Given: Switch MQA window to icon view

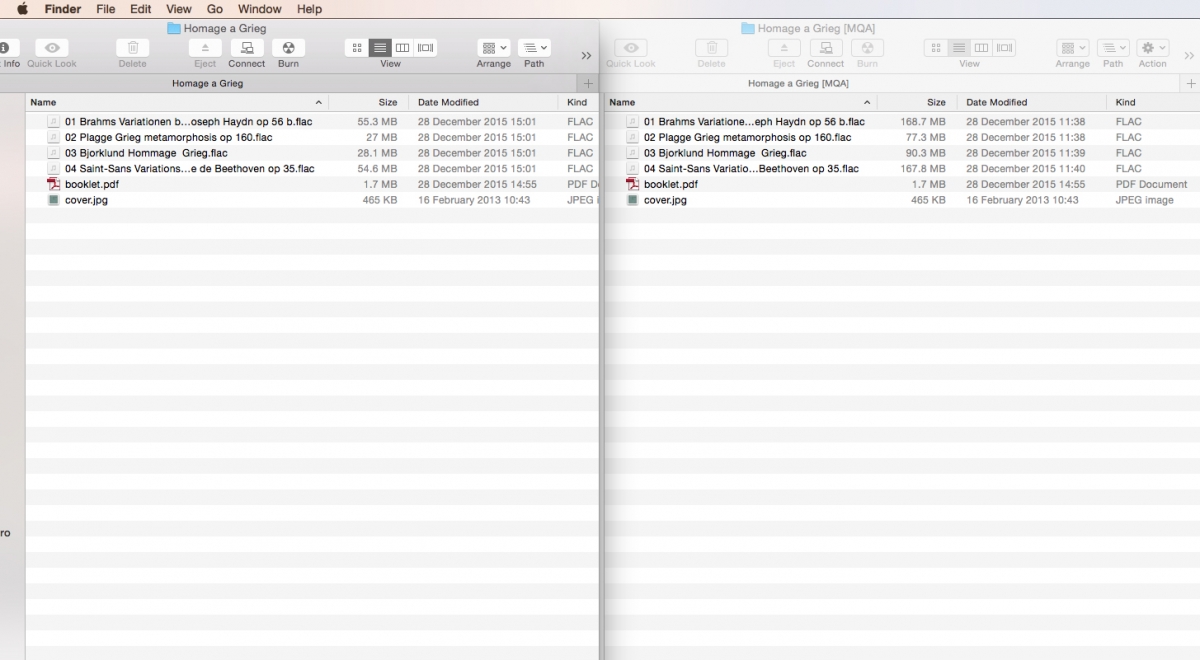Looking at the screenshot, I should [936, 47].
